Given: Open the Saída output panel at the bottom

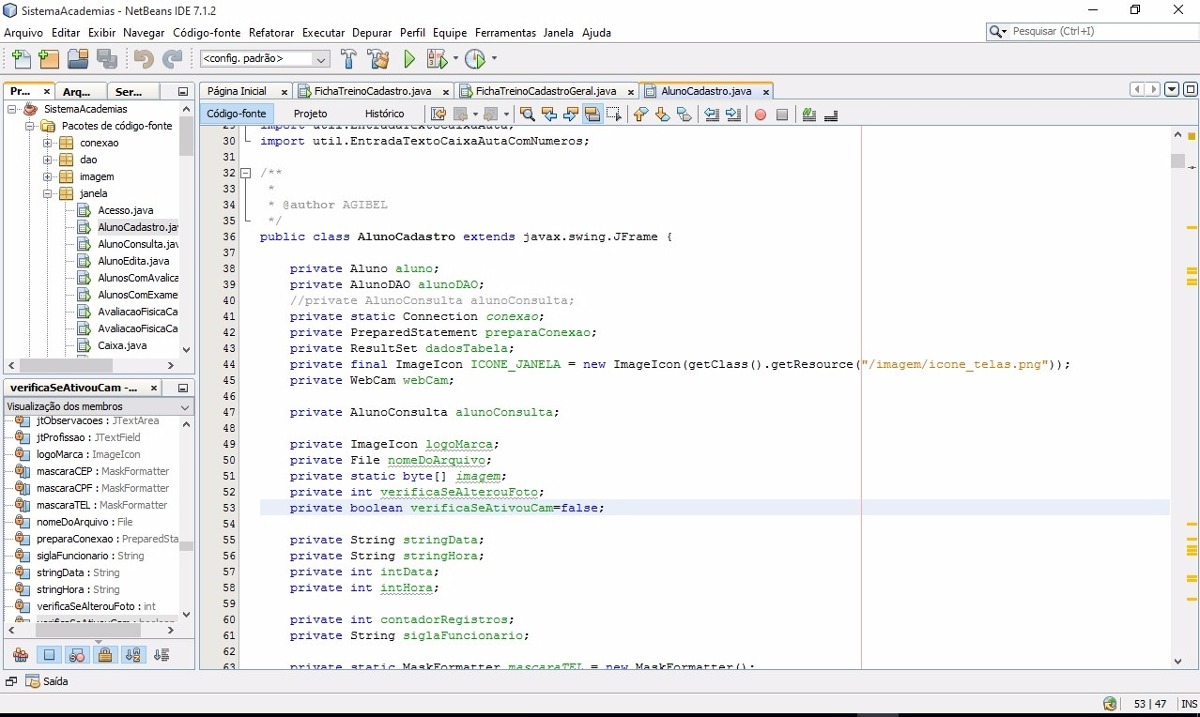Looking at the screenshot, I should 46,681.
